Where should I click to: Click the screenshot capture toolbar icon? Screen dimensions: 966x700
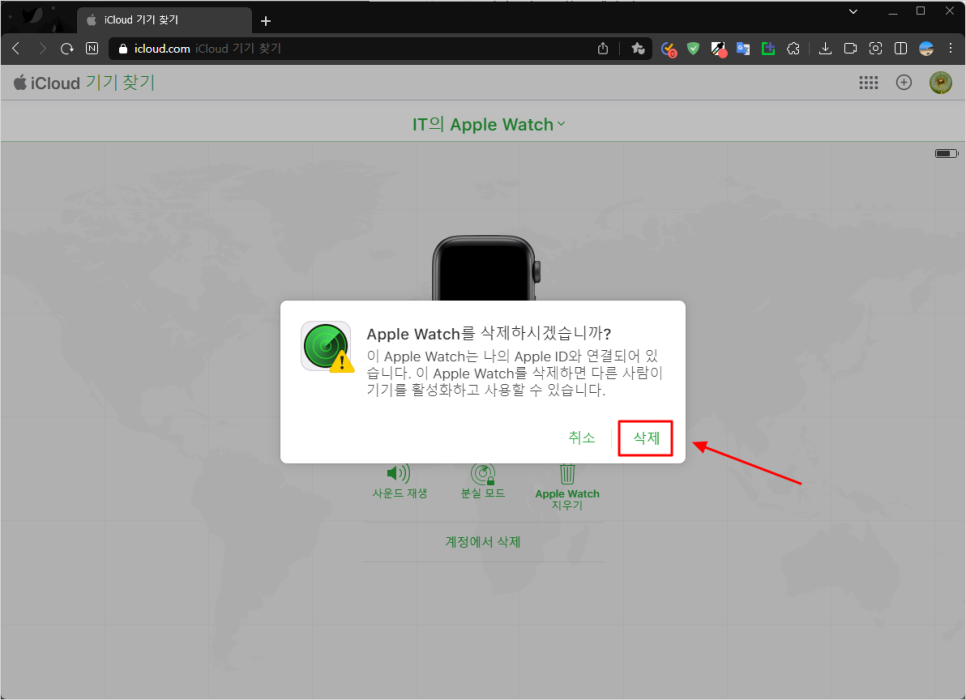click(875, 48)
